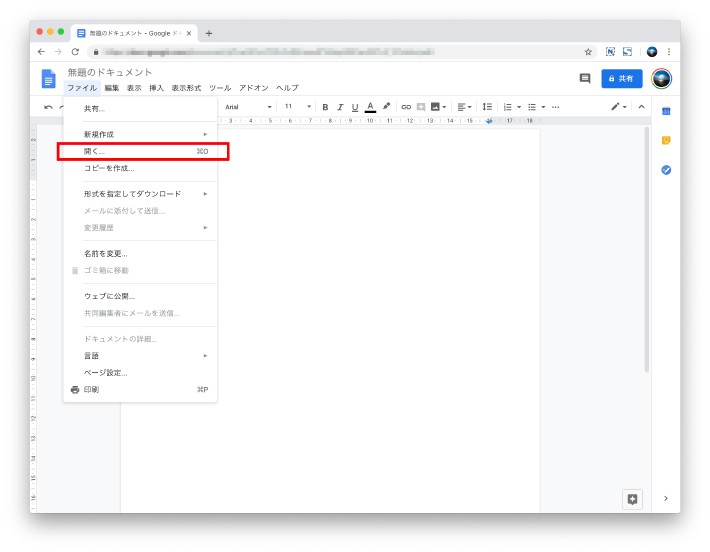Select 名前を変更... menu item
This screenshot has width=710, height=552.
pyautogui.click(x=140, y=254)
